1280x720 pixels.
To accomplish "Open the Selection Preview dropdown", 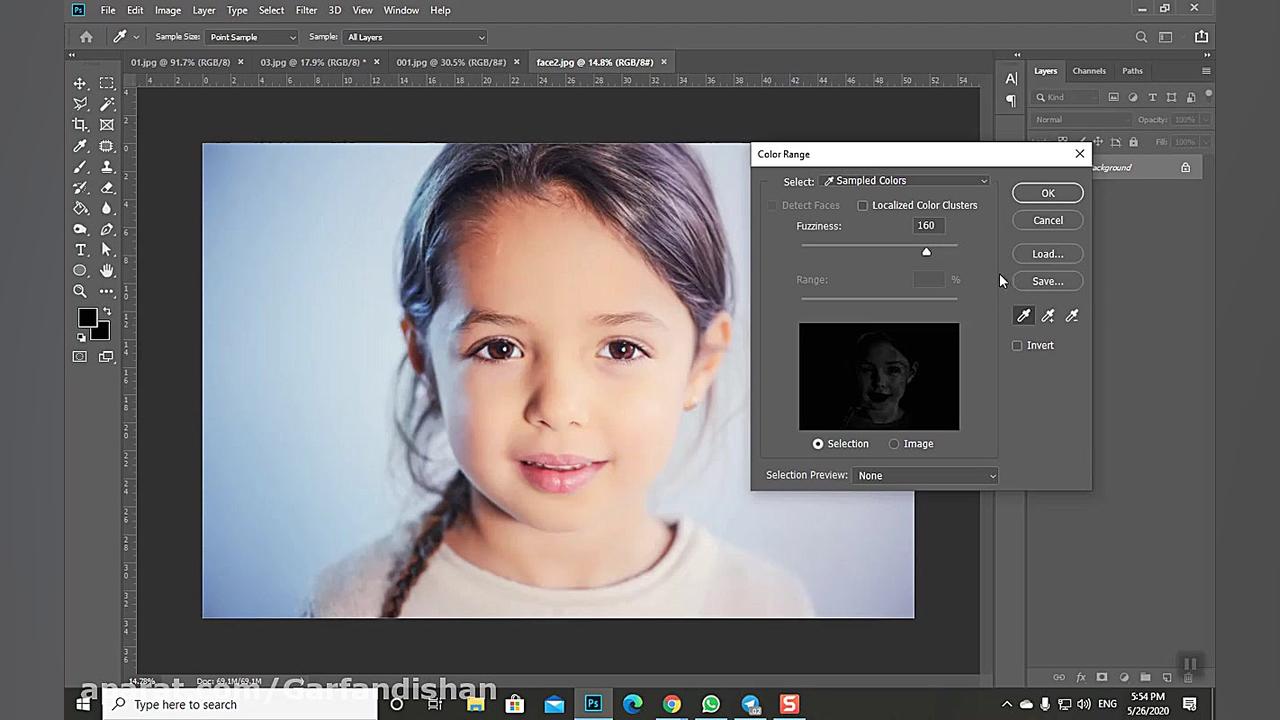I will click(x=924, y=475).
